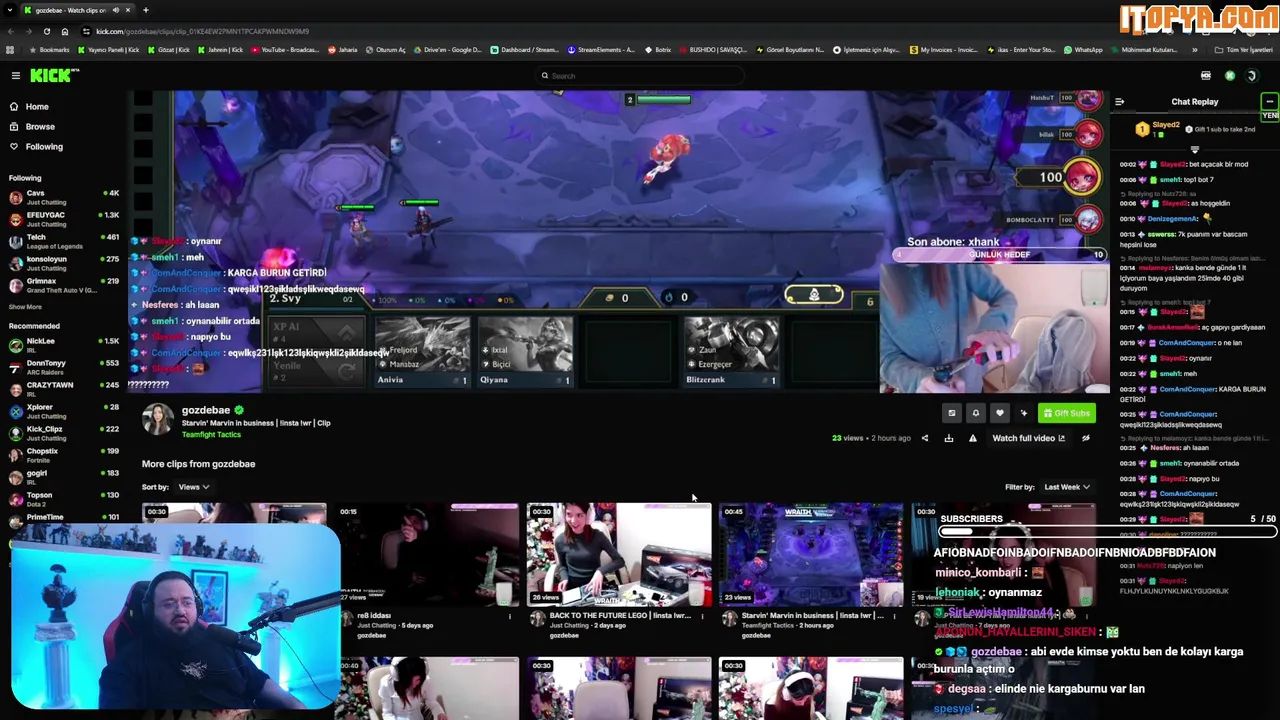Viewport: 1280px width, 720px height.
Task: Open Filter by Last Week dropdown
Action: click(1066, 487)
